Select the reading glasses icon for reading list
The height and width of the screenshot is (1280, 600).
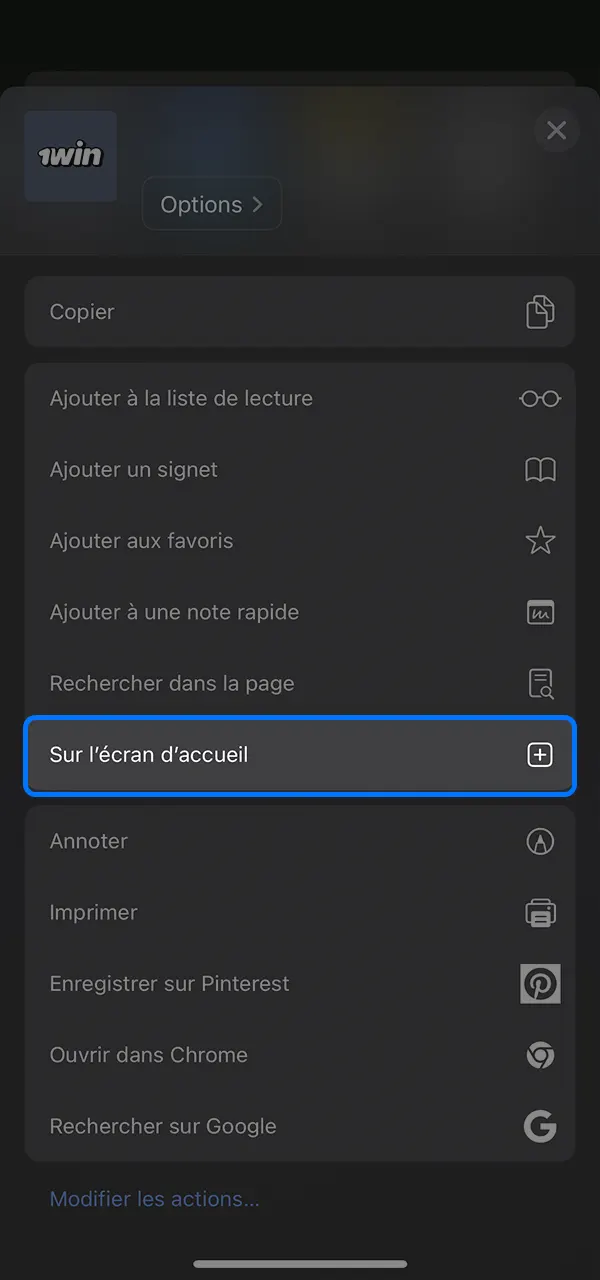pos(539,398)
